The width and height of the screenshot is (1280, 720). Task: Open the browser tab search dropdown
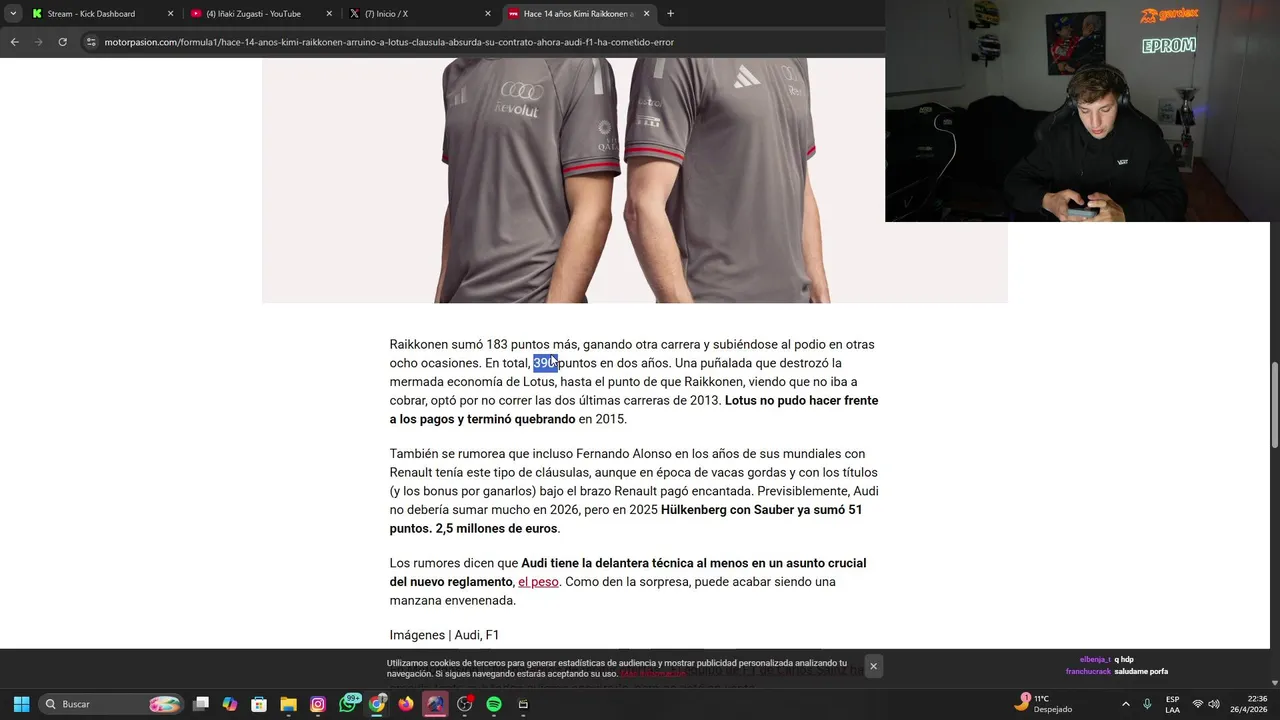[x=13, y=14]
